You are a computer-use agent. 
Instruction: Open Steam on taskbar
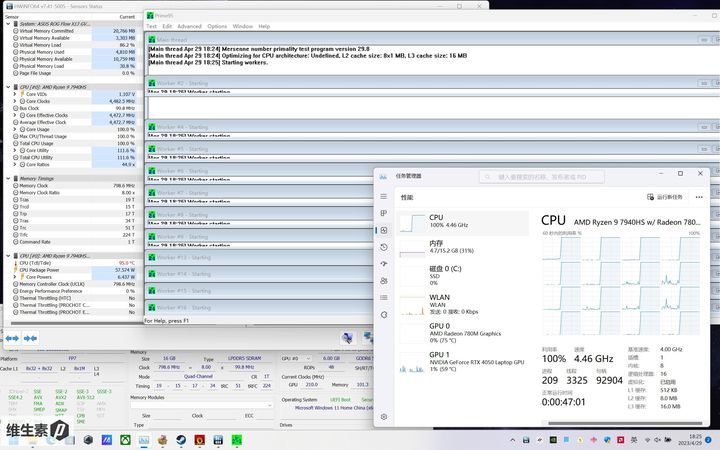[x=181, y=440]
